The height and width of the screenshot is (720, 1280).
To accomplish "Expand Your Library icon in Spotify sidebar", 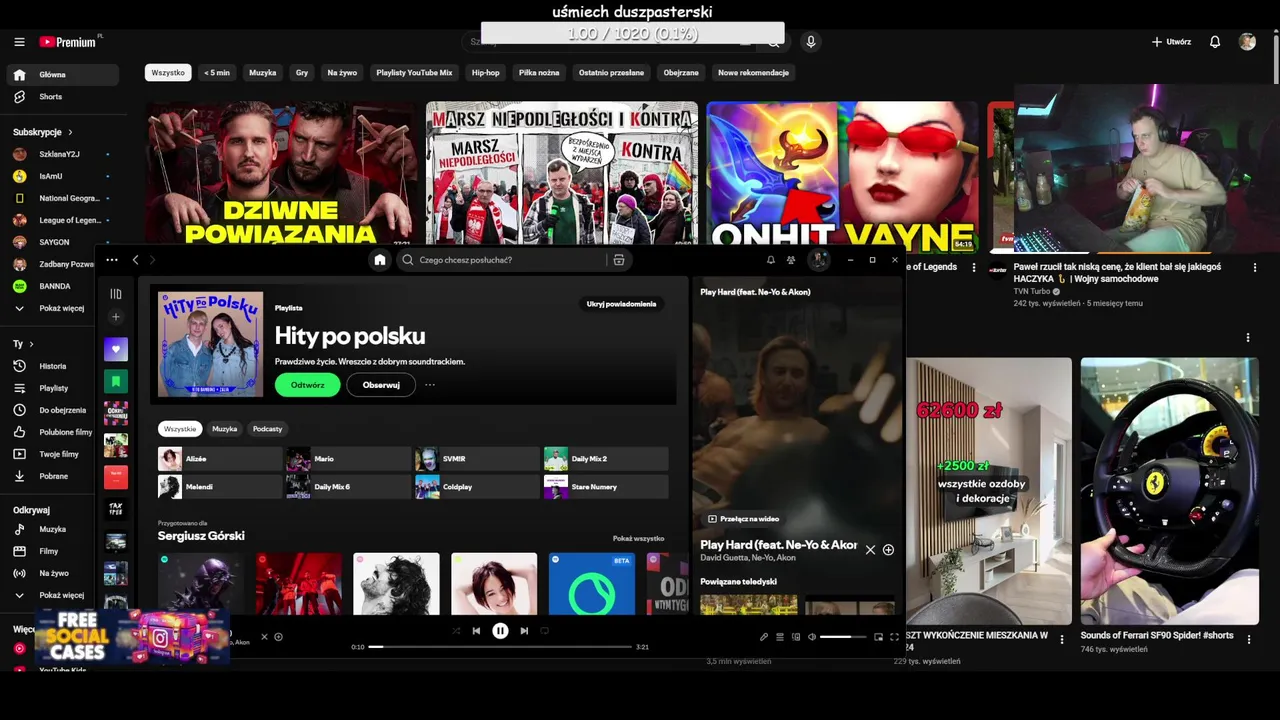I will [116, 294].
